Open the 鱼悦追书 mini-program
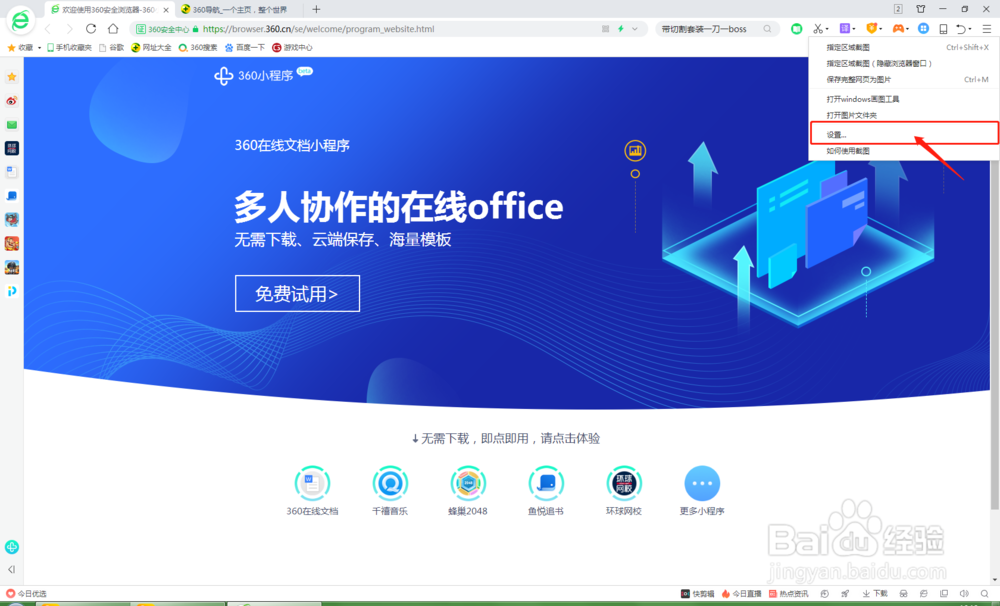Viewport: 1000px width, 606px height. (x=546, y=491)
